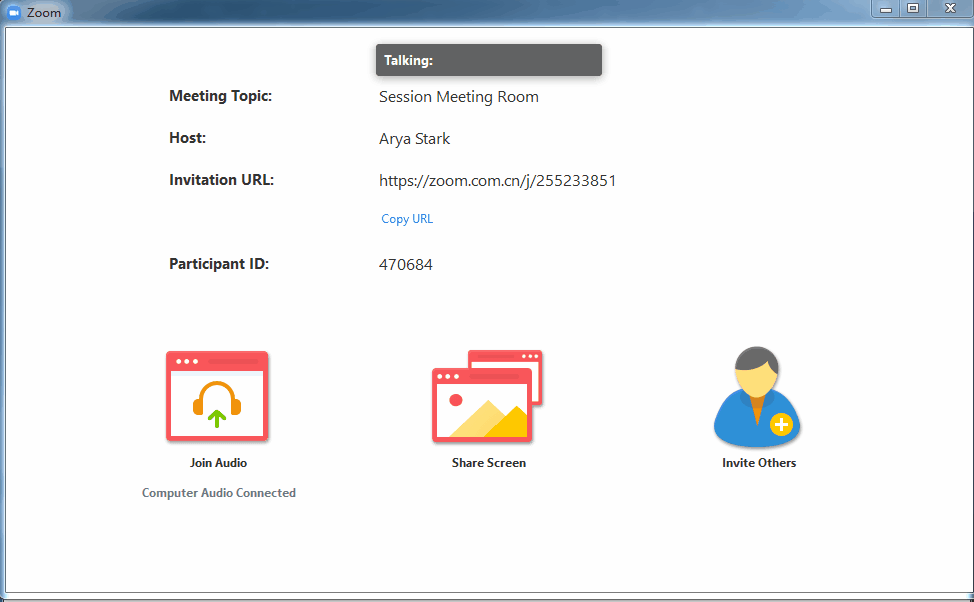Image resolution: width=974 pixels, height=602 pixels.
Task: Maximize the Zoom window
Action: pos(913,9)
